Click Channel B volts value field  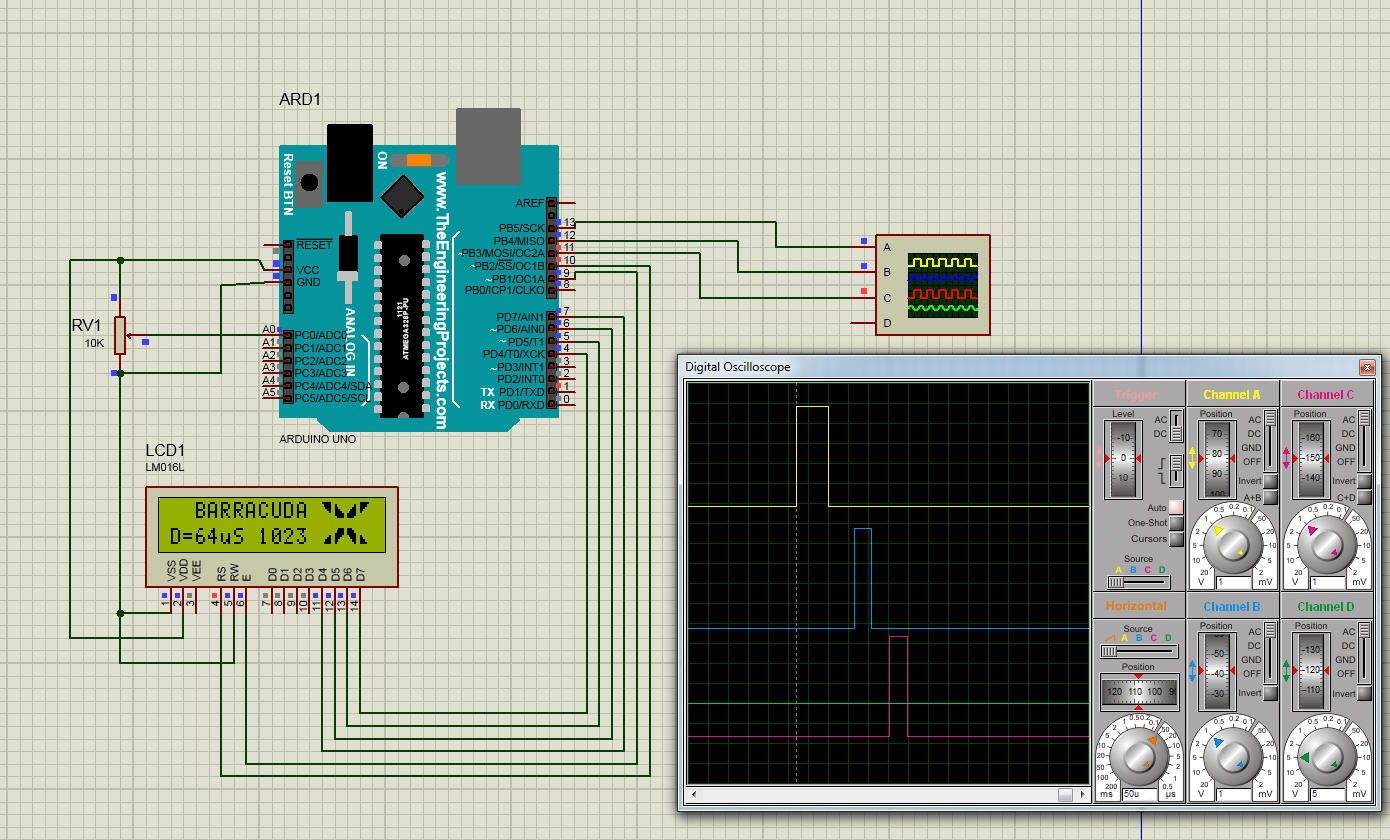[x=1232, y=794]
